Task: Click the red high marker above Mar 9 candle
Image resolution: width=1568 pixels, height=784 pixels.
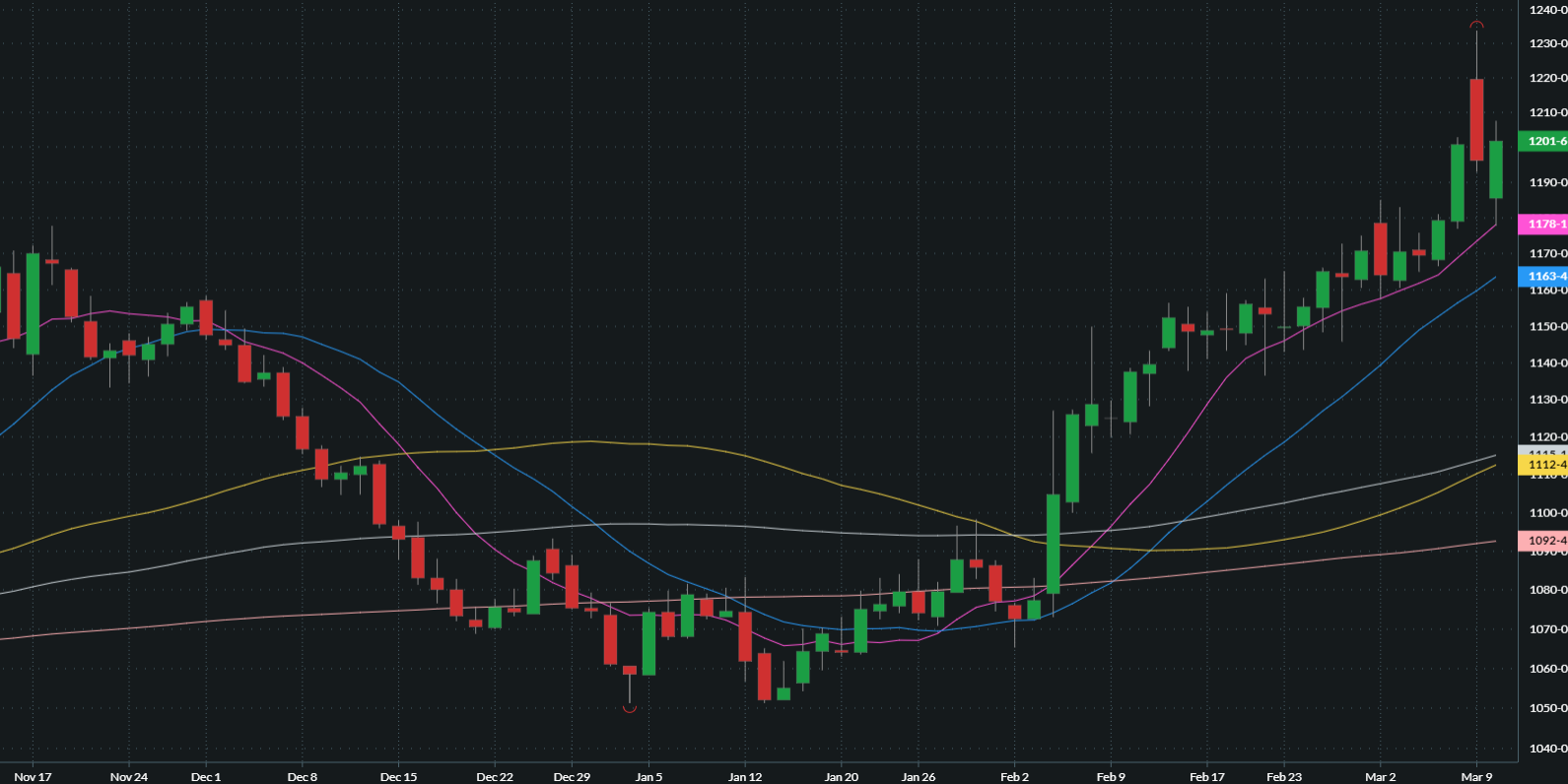Action: click(1476, 25)
